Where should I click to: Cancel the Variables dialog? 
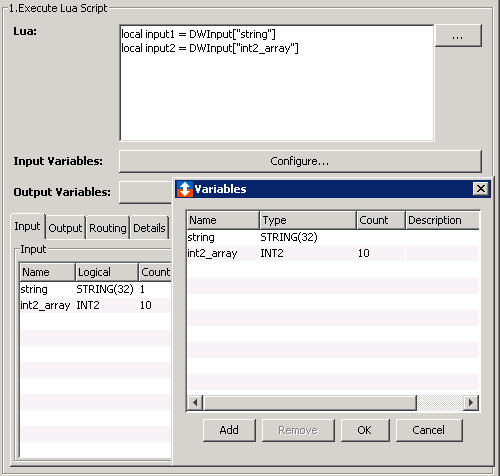pos(429,430)
